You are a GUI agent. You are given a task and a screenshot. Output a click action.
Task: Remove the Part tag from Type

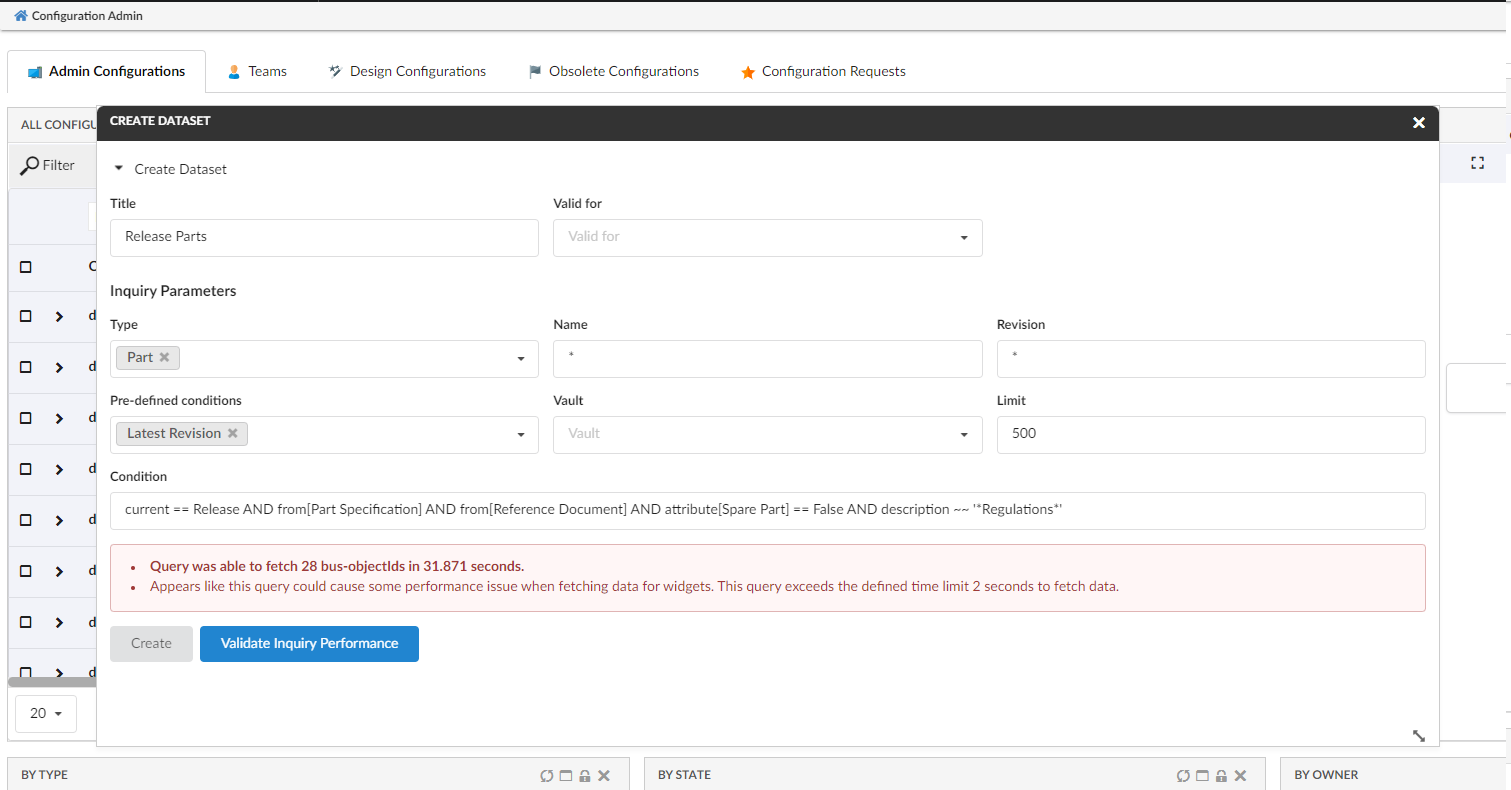[165, 357]
